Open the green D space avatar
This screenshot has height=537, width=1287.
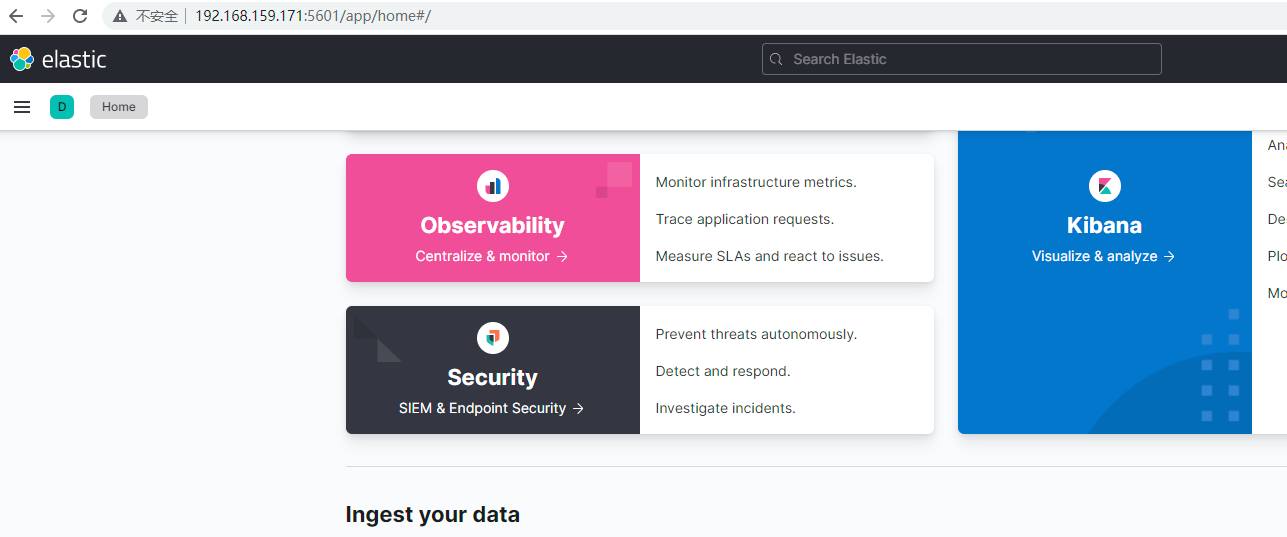62,107
